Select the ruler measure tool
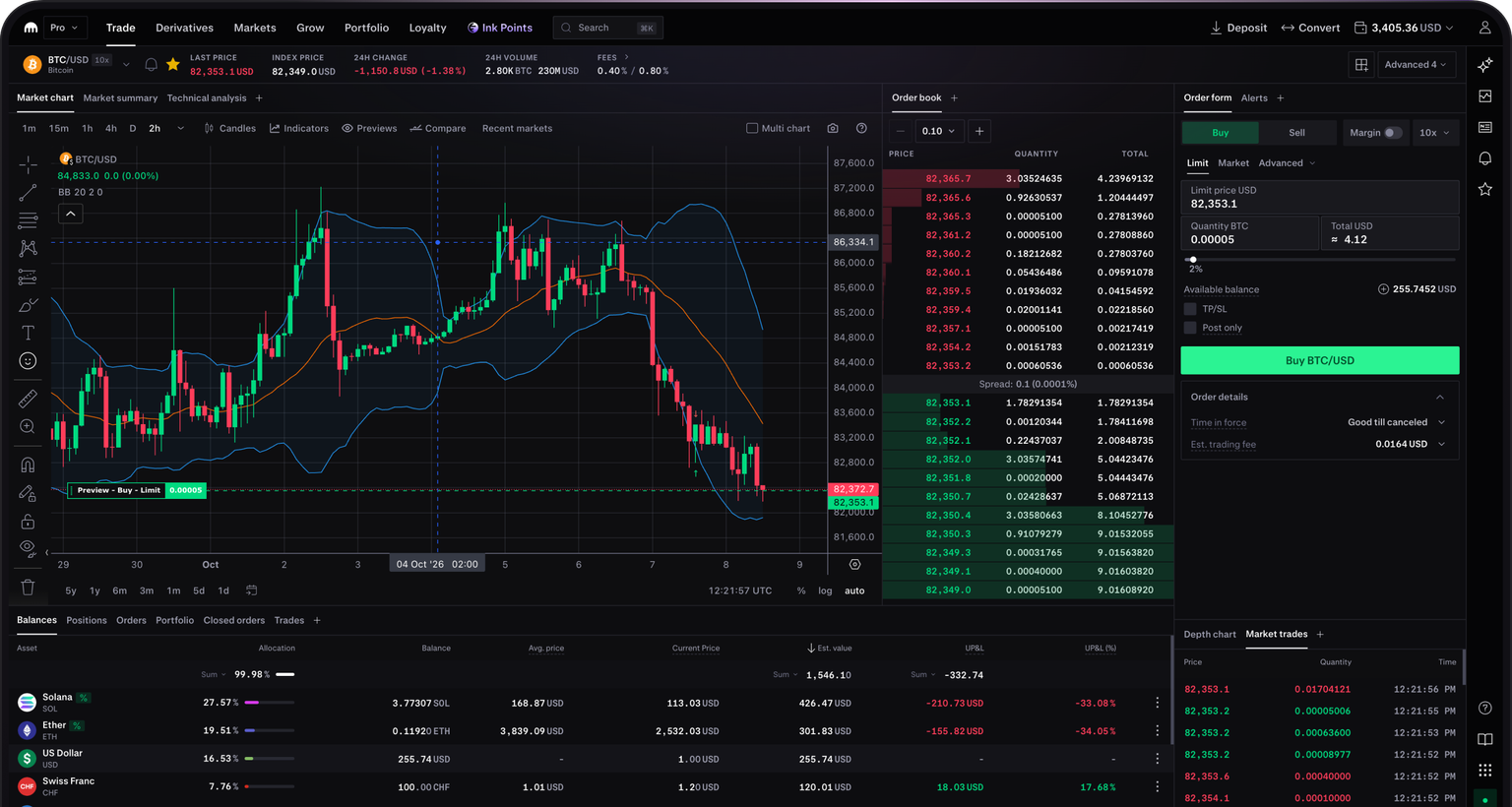 click(28, 399)
